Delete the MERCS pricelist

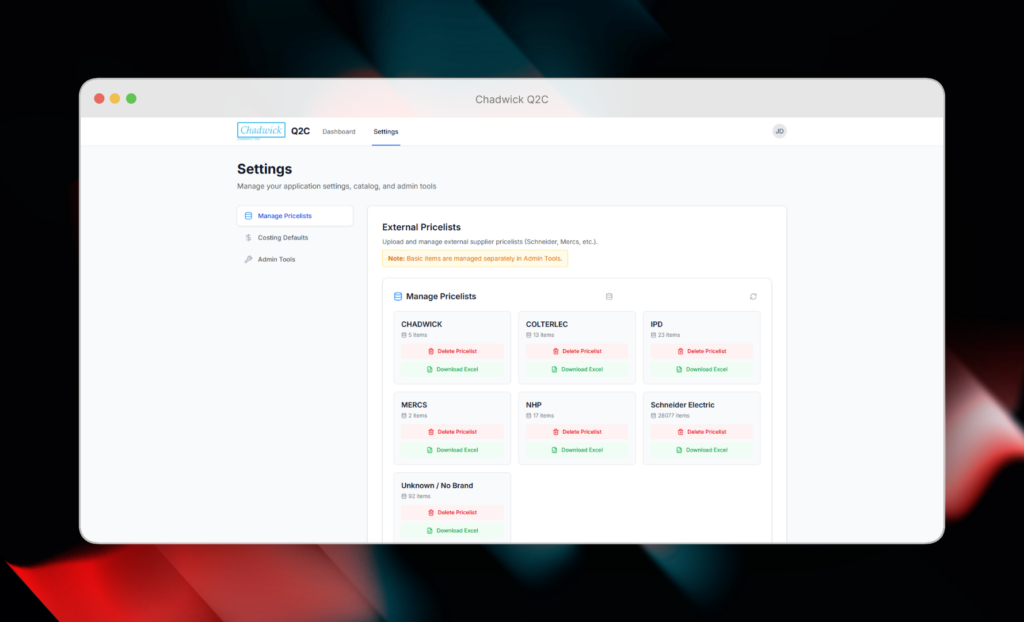(452, 432)
